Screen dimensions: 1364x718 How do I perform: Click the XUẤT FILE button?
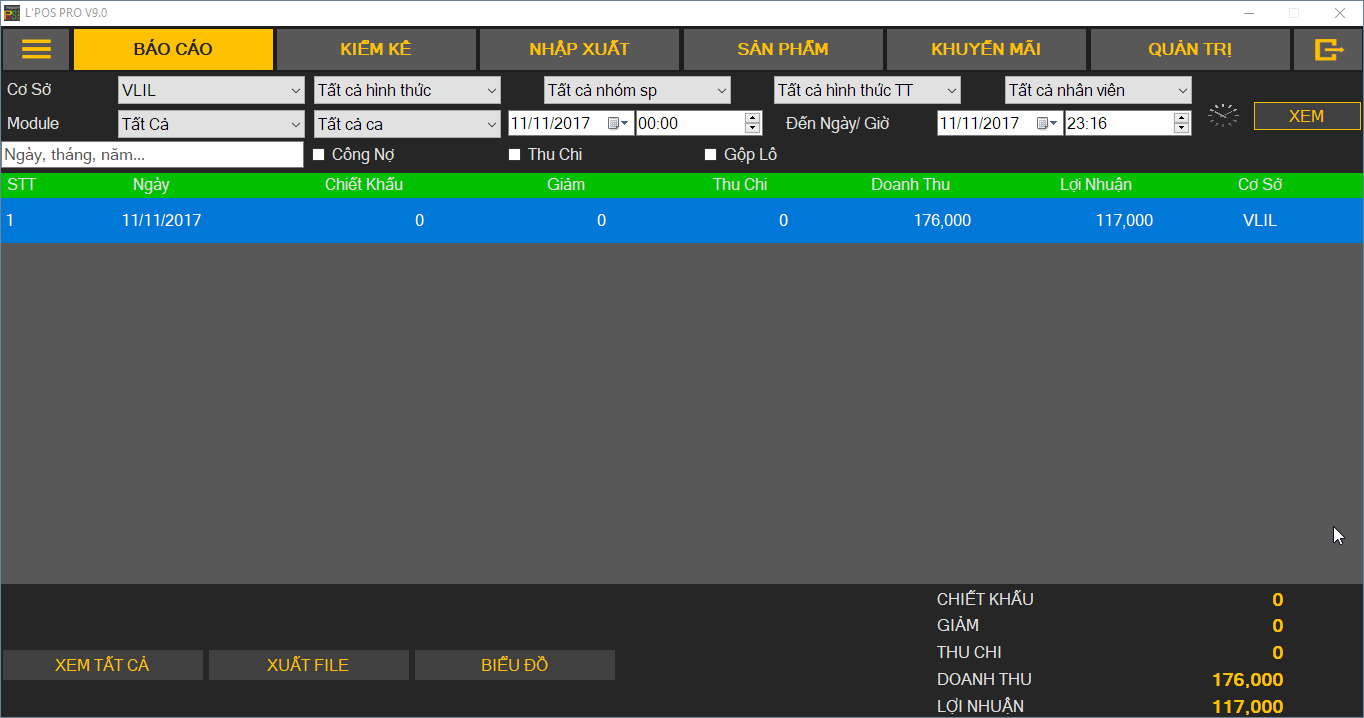[x=308, y=665]
